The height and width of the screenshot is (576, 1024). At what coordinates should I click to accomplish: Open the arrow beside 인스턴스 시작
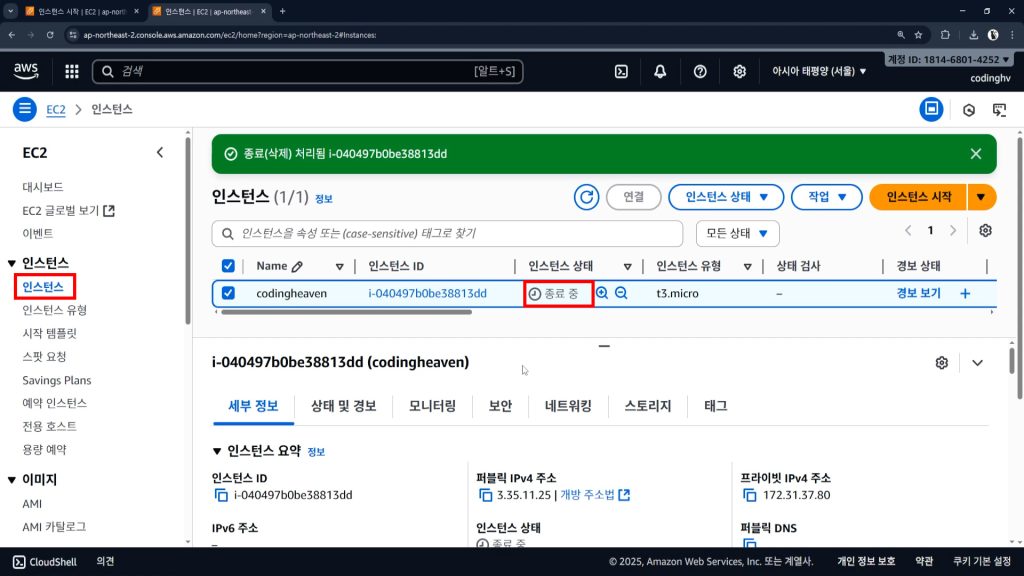tap(981, 197)
